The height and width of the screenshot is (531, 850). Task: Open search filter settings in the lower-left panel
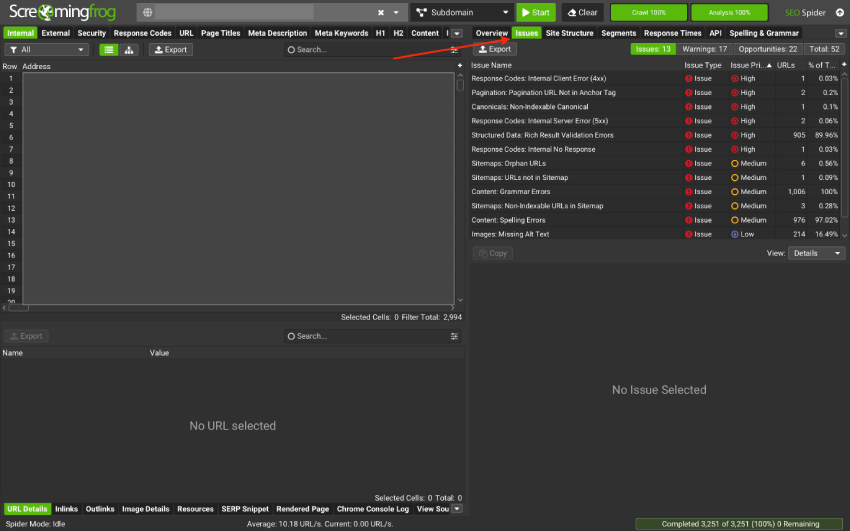click(454, 336)
